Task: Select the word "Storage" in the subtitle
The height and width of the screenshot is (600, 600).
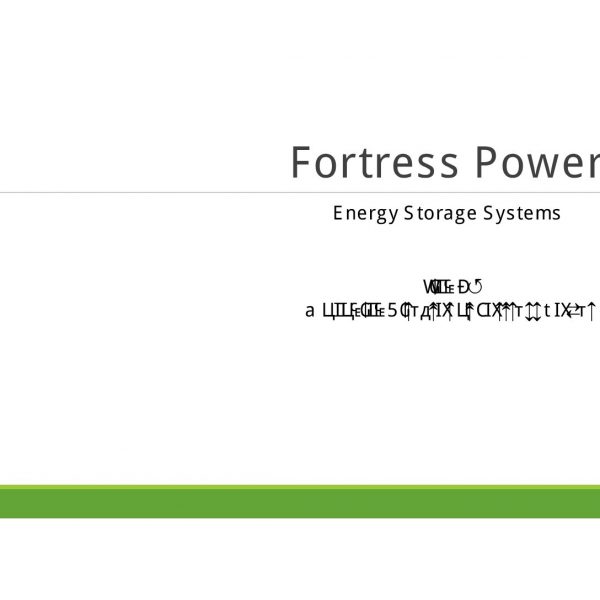Action: pyautogui.click(x=439, y=213)
